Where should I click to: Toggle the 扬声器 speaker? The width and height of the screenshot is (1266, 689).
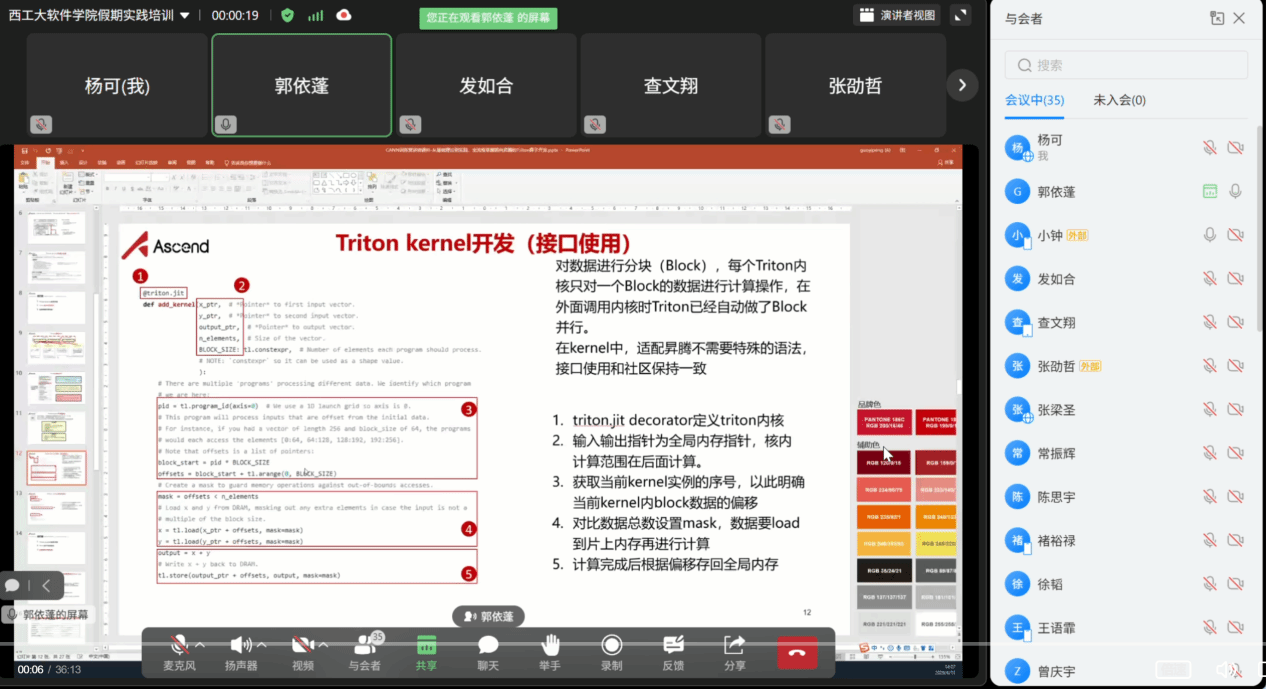click(x=239, y=646)
